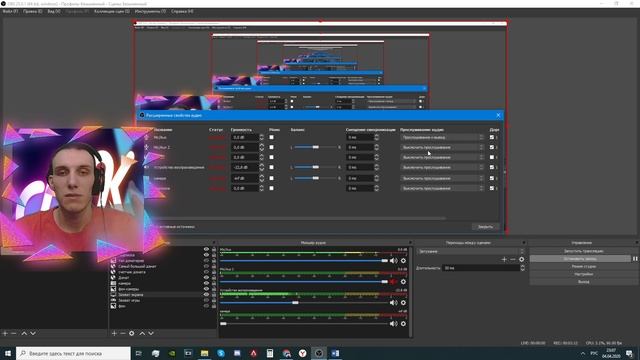Adjust sync offset stepper for Mic/Aux 2 row
Viewport: 640px width, 360px height.
376,147
